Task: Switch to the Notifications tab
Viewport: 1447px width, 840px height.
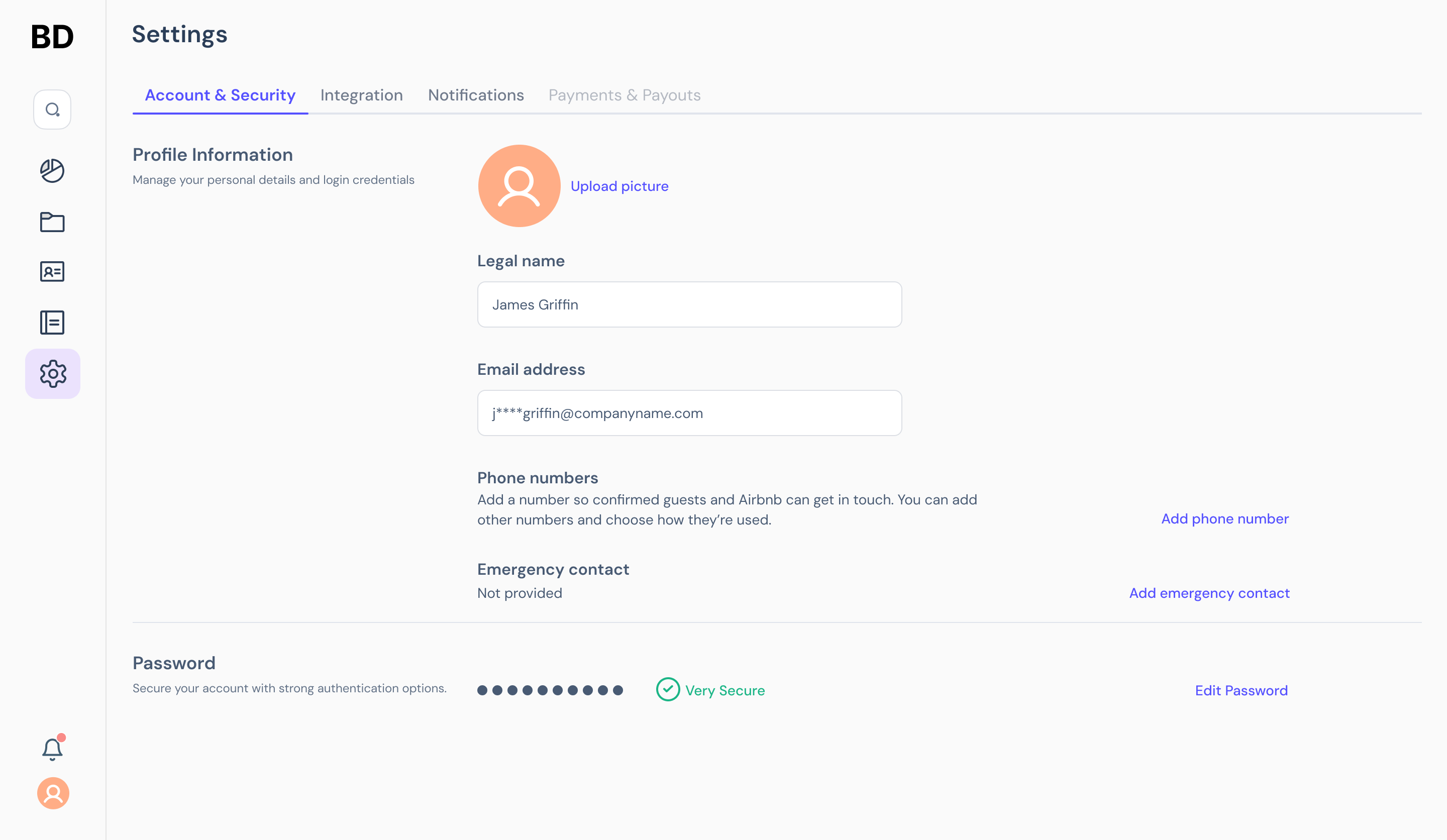Action: pyautogui.click(x=475, y=95)
